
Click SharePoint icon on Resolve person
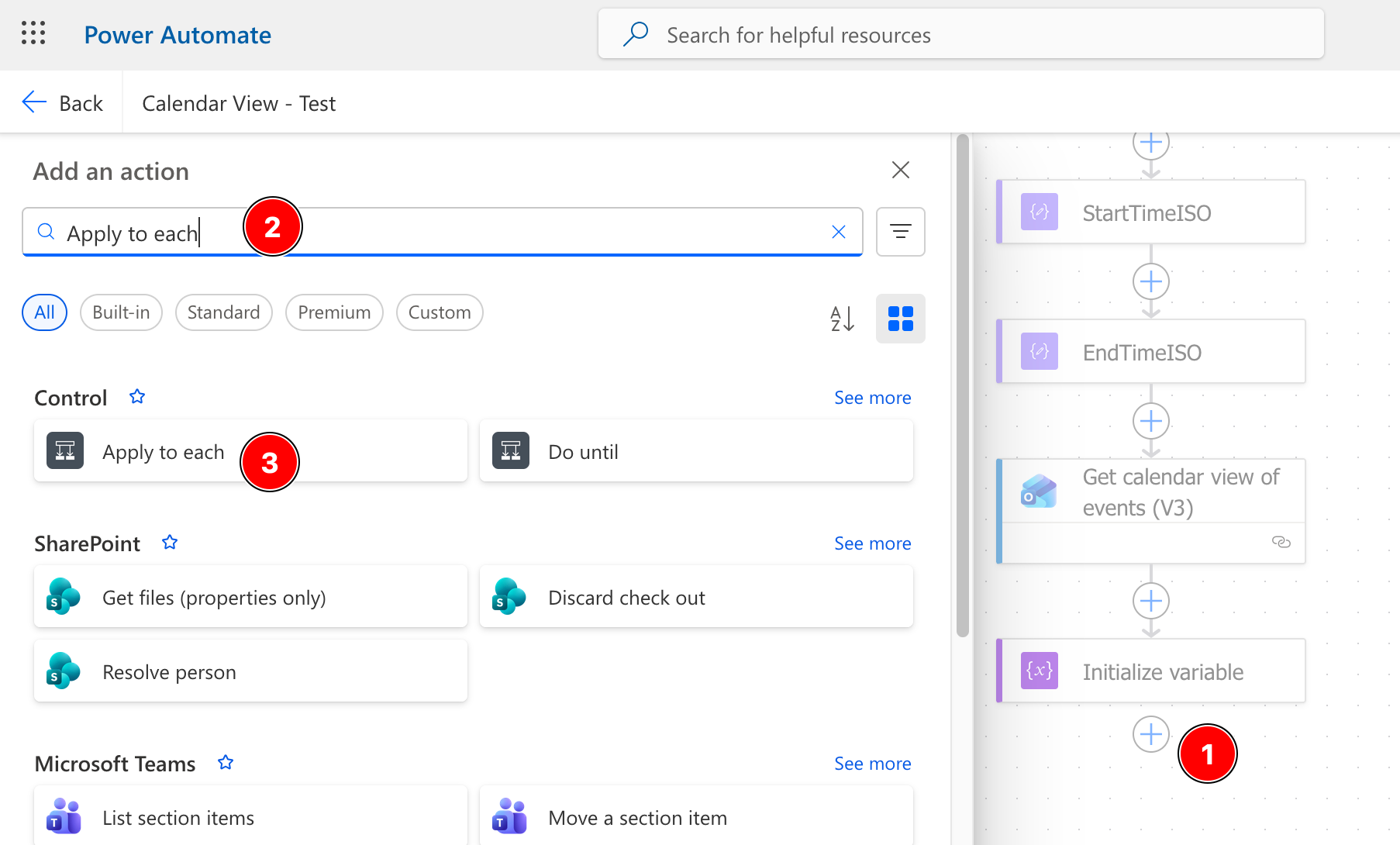(64, 671)
